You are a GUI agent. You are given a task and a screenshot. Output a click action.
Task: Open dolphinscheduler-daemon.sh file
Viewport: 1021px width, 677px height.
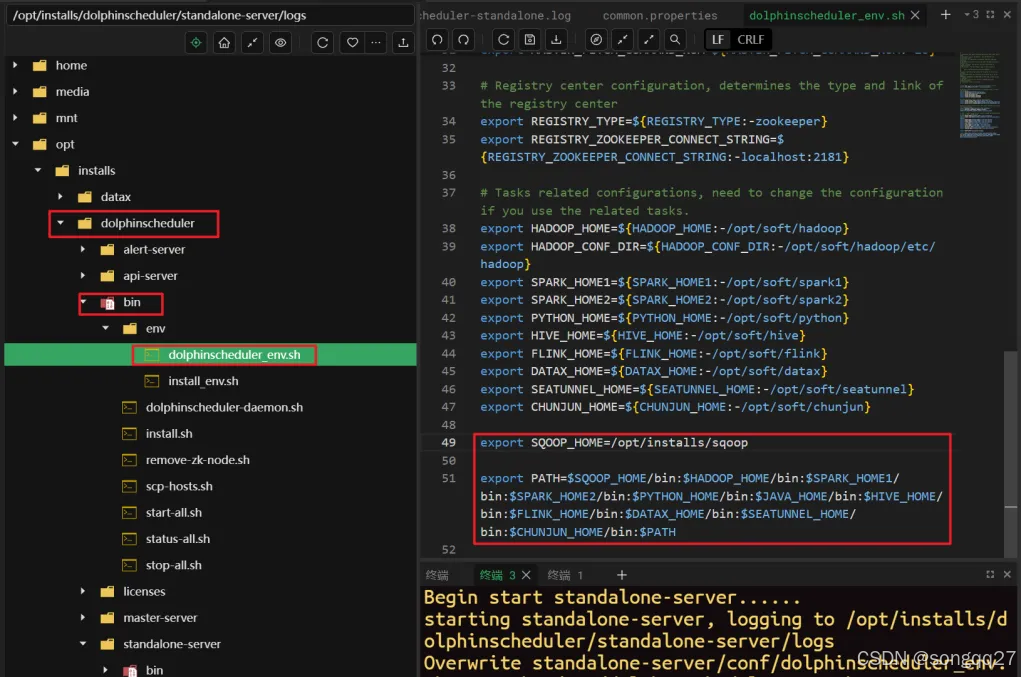click(x=224, y=408)
